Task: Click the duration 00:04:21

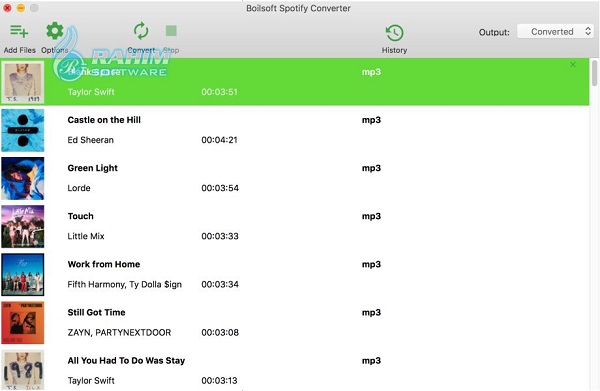Action: click(220, 140)
